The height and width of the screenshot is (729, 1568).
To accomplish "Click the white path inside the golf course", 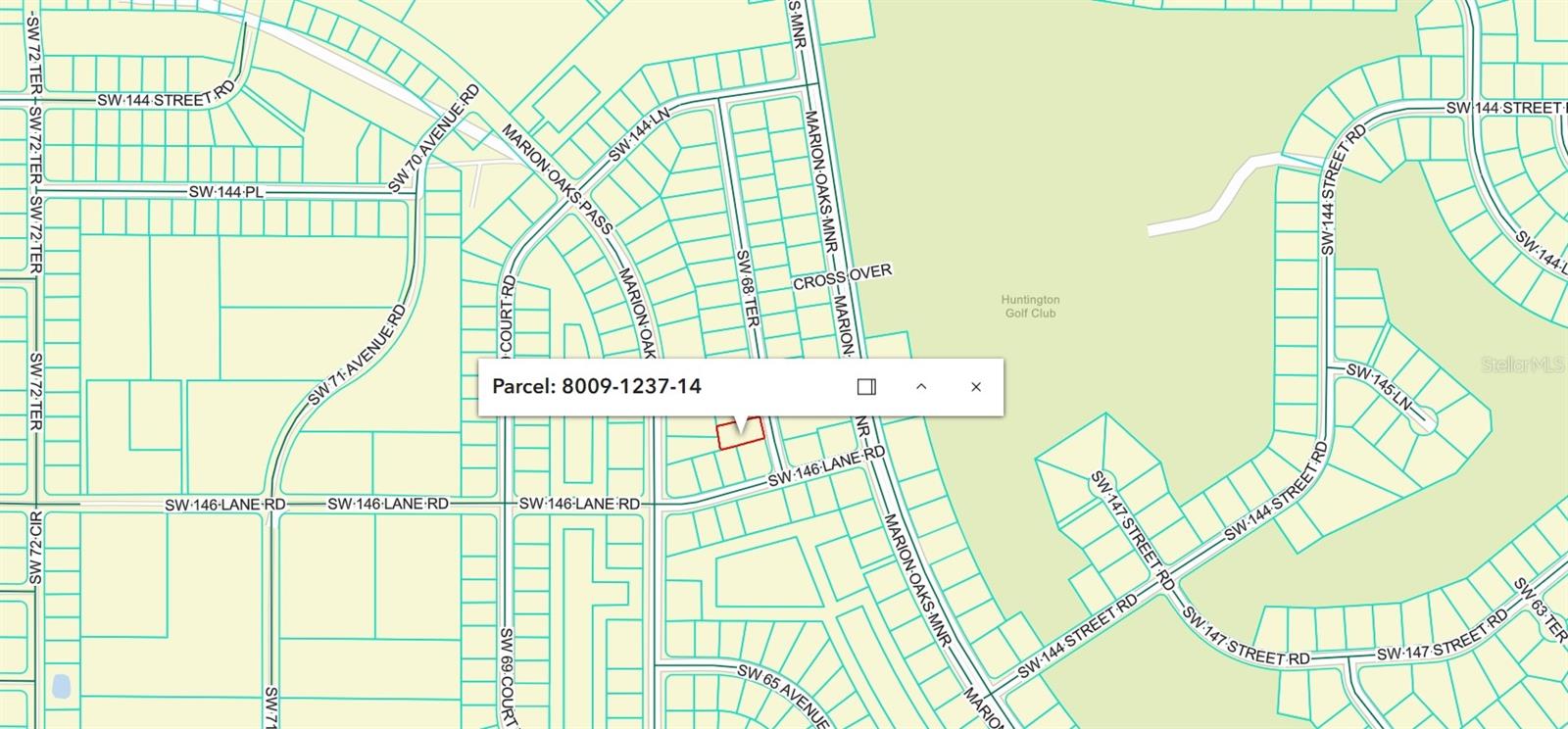I will [x=1215, y=201].
